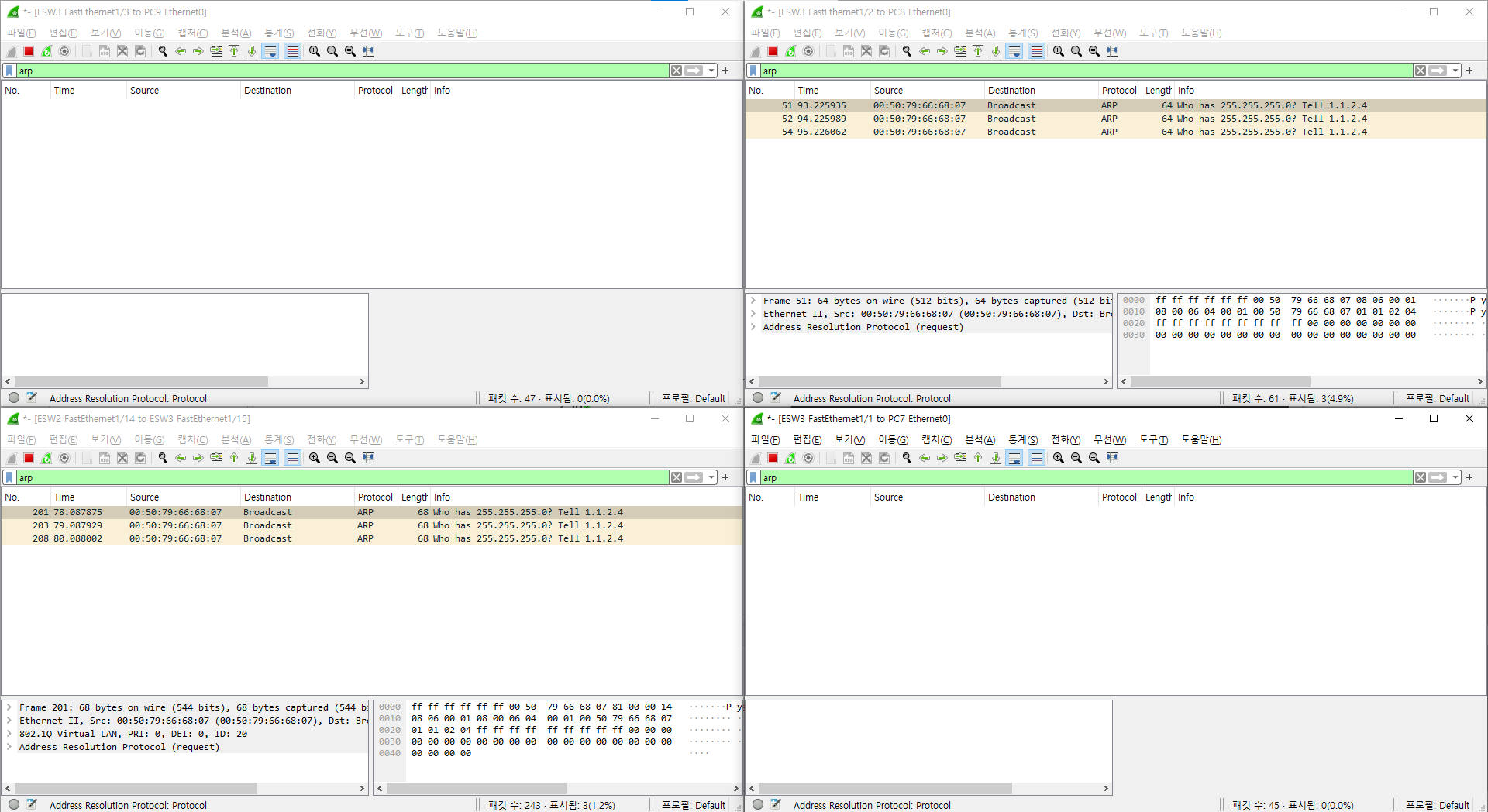Open 도움말(H) menu in ESW2 window
This screenshot has height=812, width=1488.
point(457,440)
